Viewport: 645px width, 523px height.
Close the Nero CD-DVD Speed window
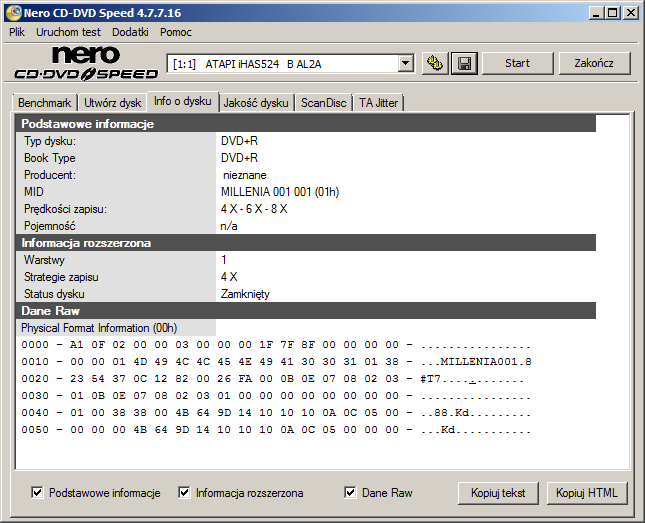[631, 13]
